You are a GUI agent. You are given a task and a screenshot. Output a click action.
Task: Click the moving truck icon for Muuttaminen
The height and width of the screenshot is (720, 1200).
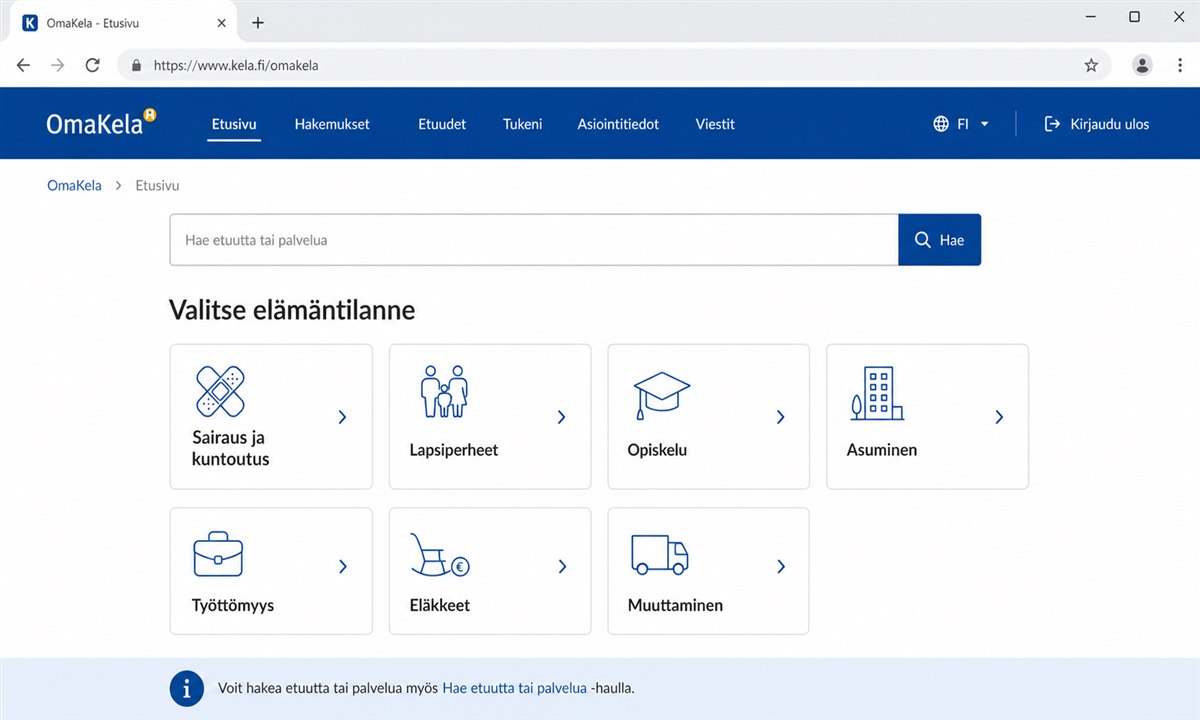pos(660,555)
